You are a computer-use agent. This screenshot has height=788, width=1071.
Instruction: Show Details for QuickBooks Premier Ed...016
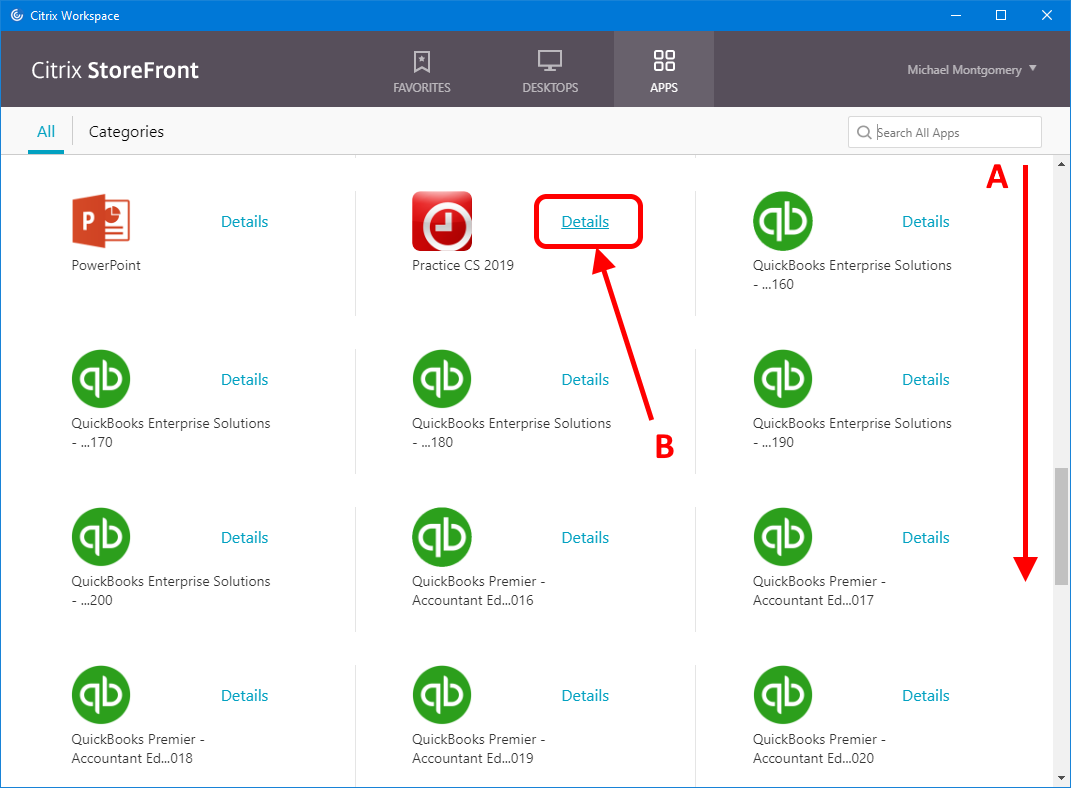[x=585, y=537]
